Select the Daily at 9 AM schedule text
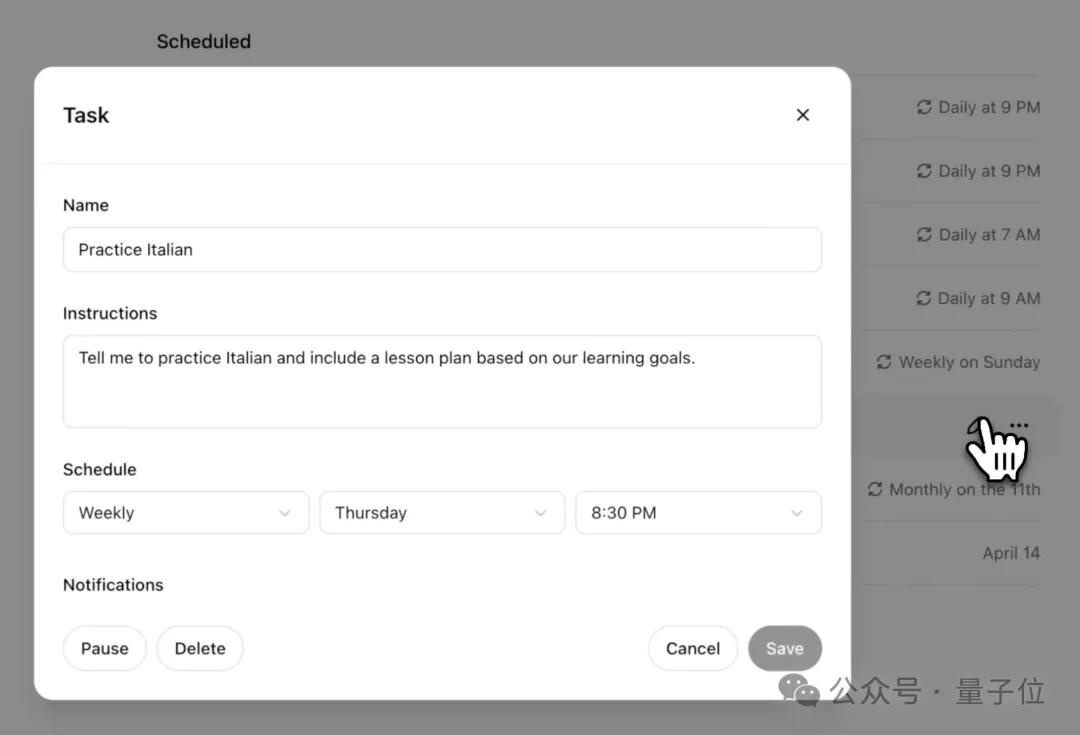The image size is (1080, 735). pos(989,298)
